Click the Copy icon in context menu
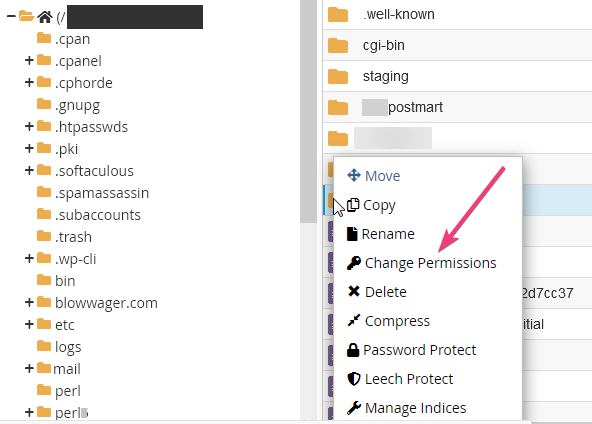Image resolution: width=592 pixels, height=424 pixels. [353, 205]
